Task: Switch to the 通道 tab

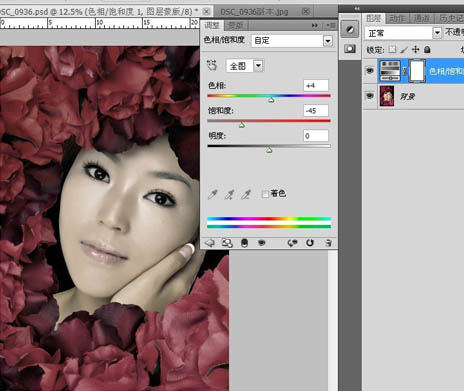Action: (421, 18)
